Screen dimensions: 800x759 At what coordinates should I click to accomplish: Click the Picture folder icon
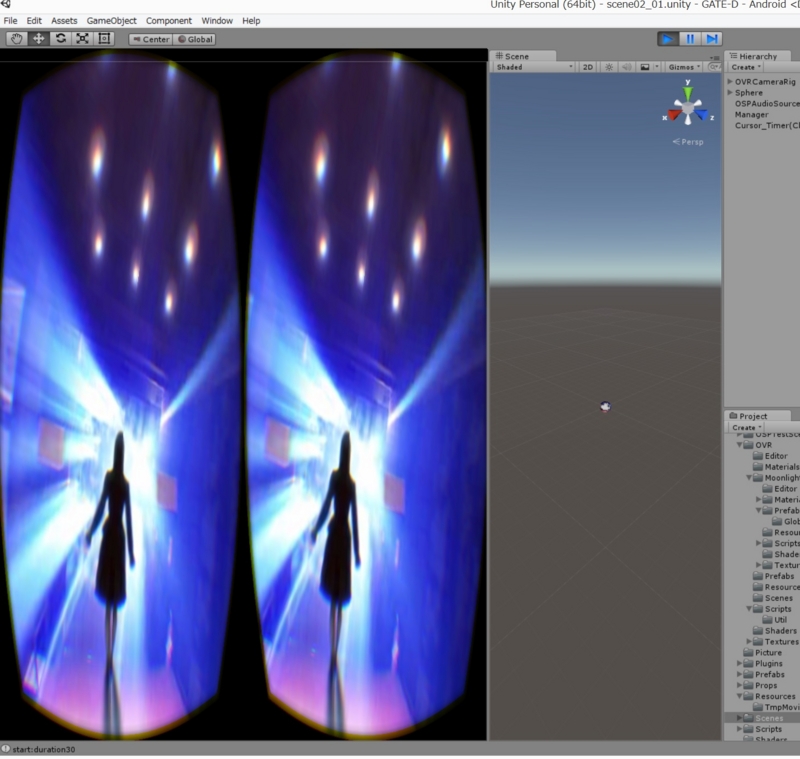tap(748, 652)
